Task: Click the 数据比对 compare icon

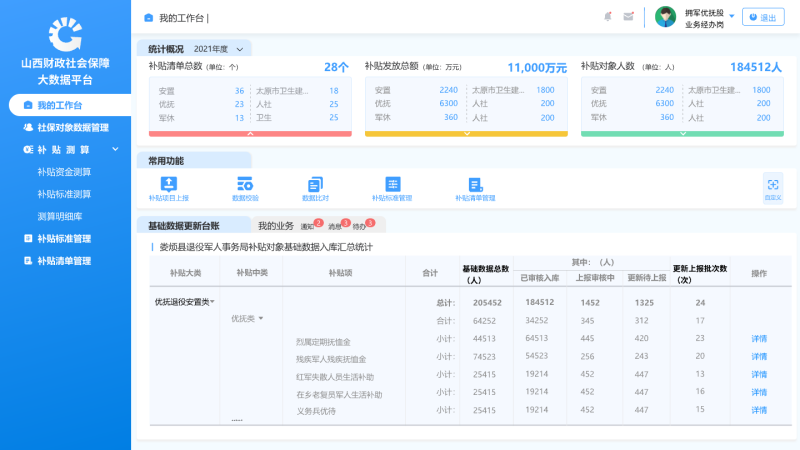Action: [315, 183]
